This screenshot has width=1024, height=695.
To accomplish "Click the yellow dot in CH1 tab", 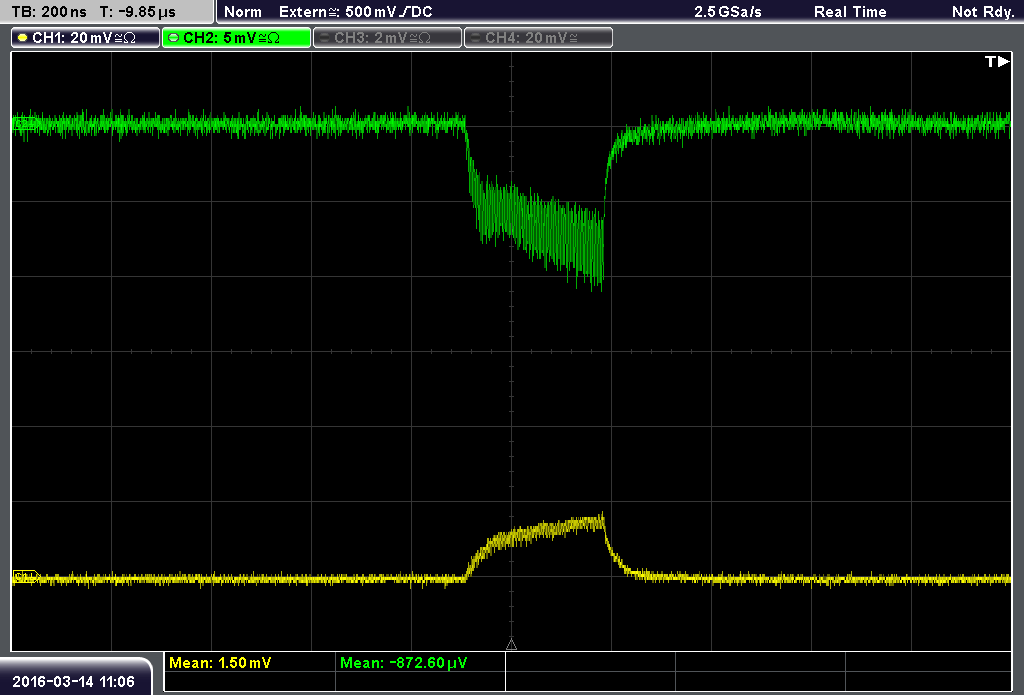I will 23,38.
